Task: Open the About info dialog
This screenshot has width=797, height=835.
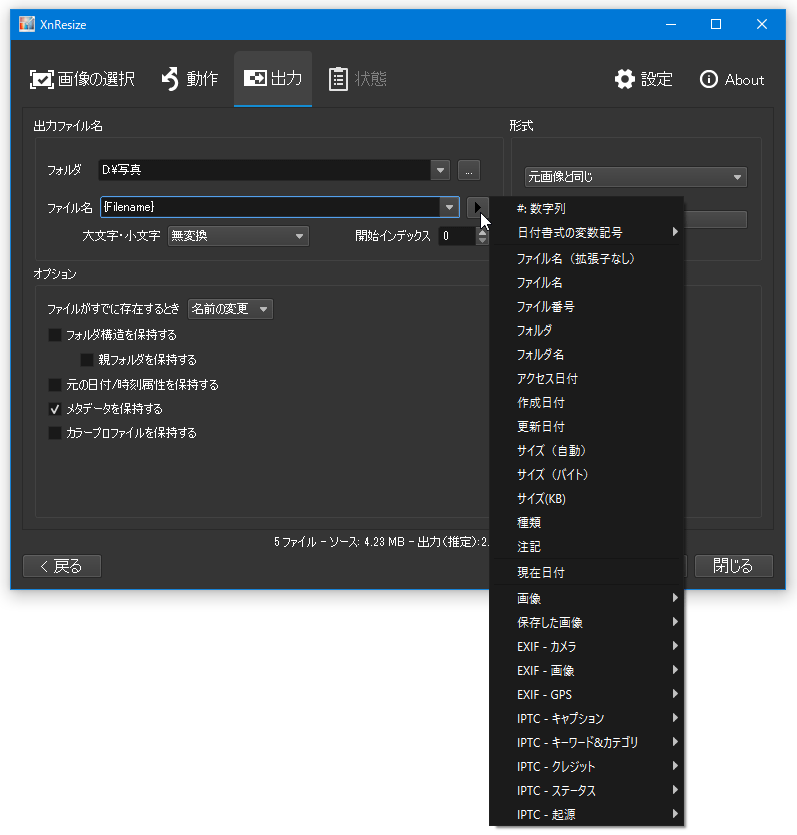Action: pos(732,79)
